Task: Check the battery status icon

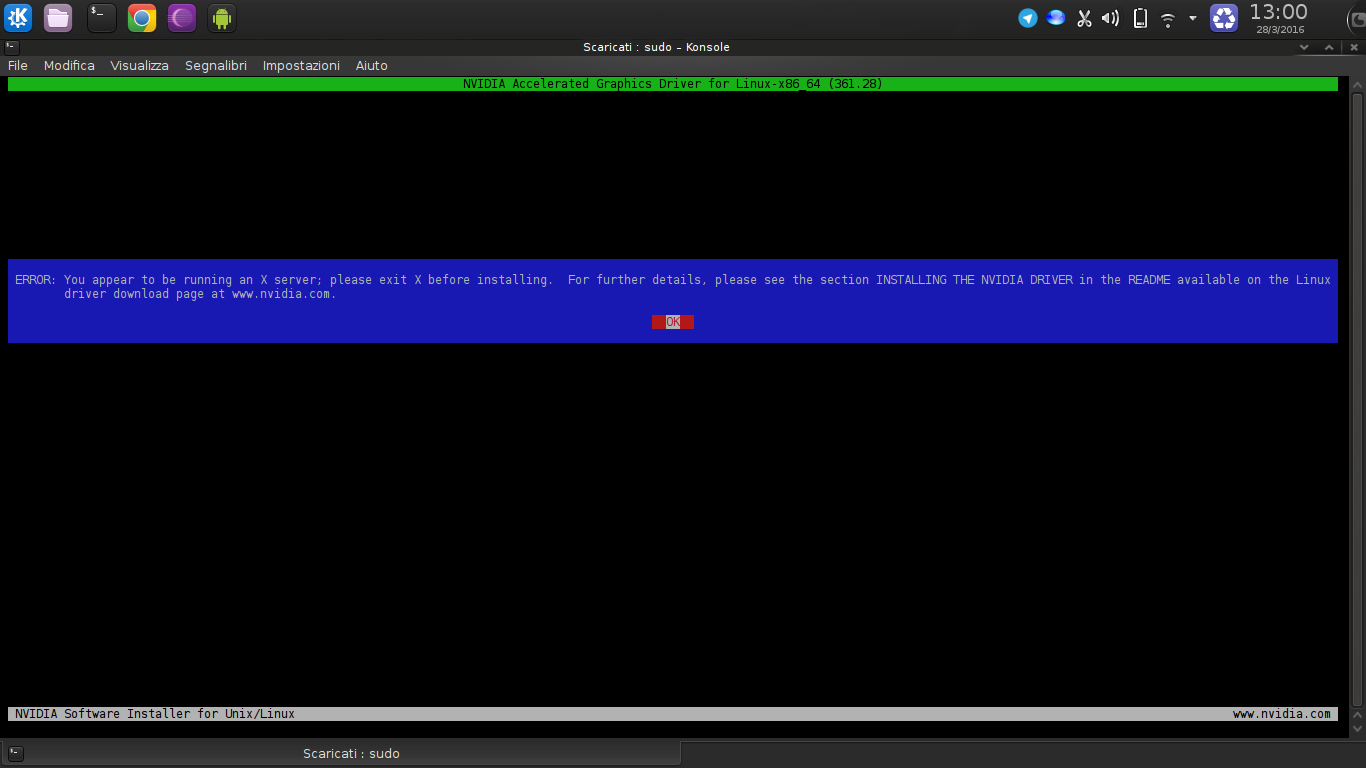Action: pyautogui.click(x=1140, y=18)
